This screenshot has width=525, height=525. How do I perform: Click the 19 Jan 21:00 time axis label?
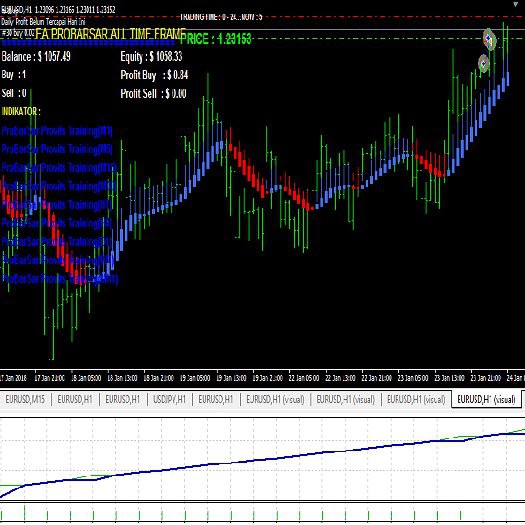pyautogui.click(x=268, y=378)
